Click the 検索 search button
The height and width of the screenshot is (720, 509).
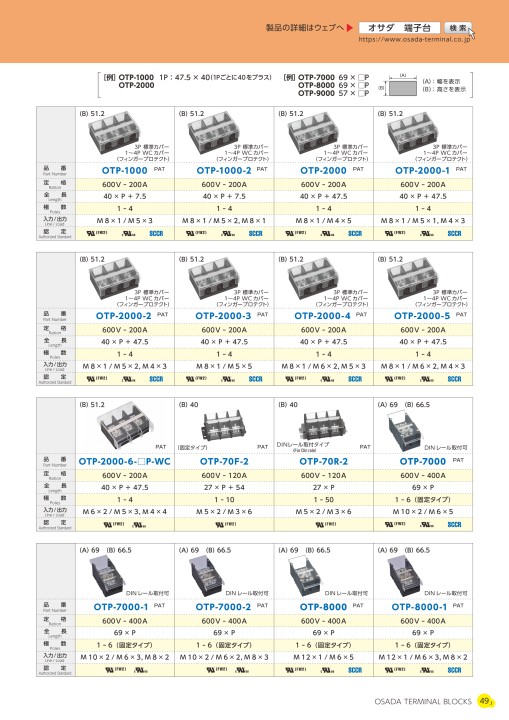tap(458, 28)
